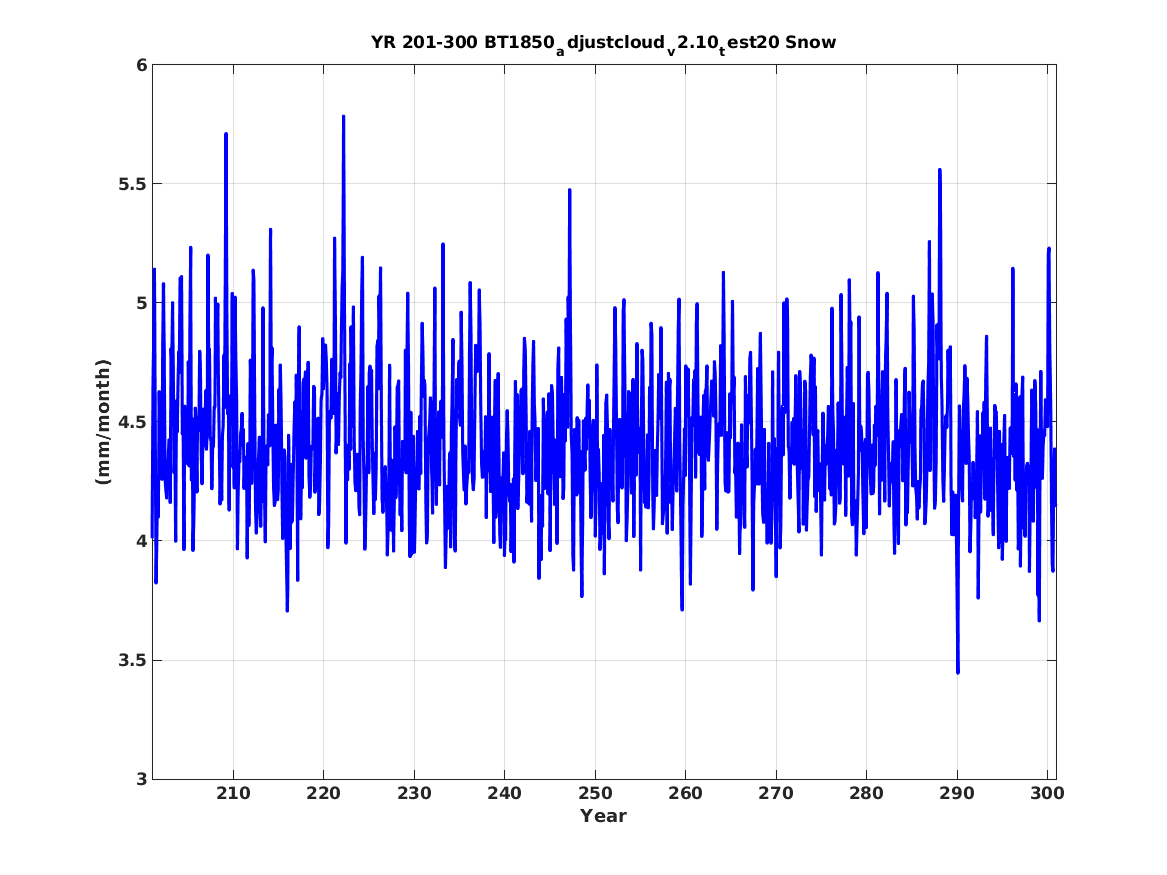
Task: Click the y-axis tick label '3.5'
Action: point(133,661)
